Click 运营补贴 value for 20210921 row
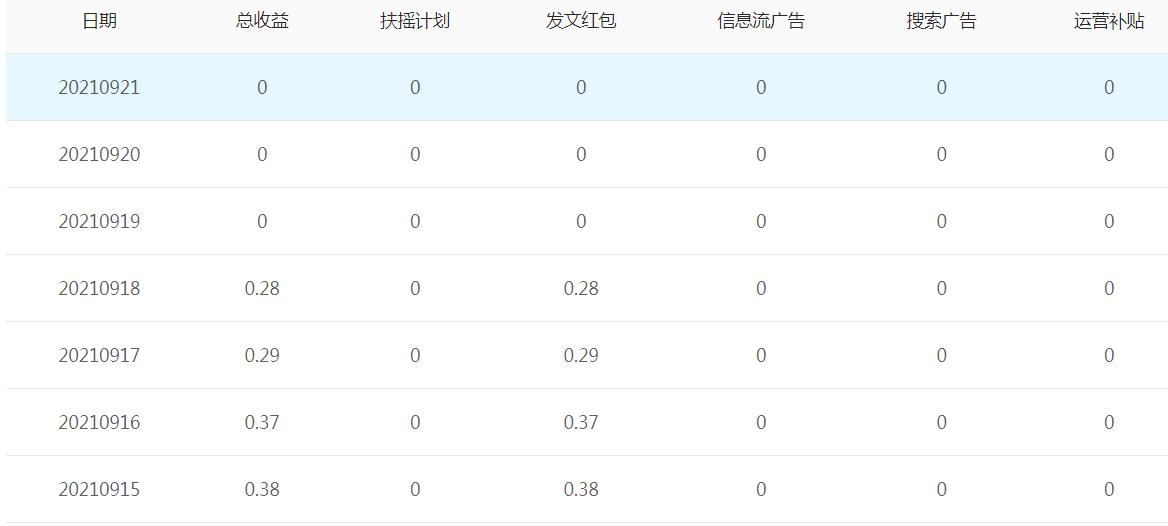Viewport: 1168px width, 526px height. [1109, 88]
